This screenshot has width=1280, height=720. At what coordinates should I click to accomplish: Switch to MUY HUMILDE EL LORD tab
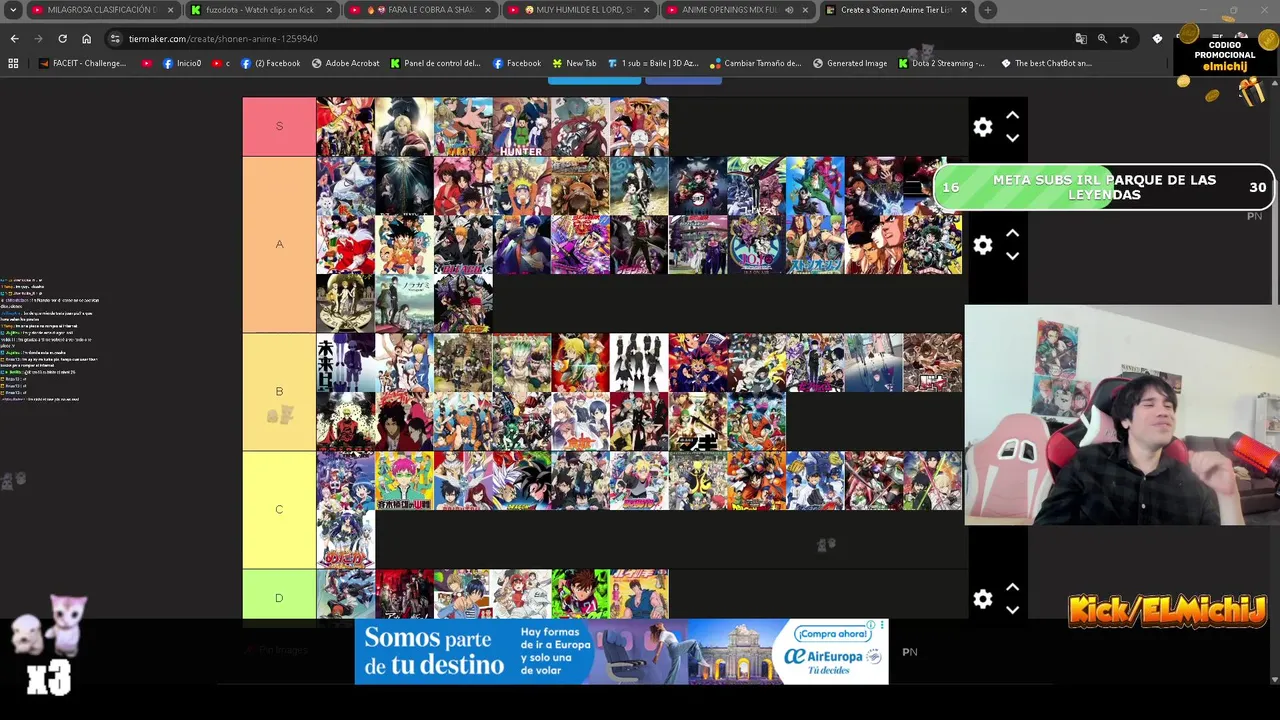point(578,10)
